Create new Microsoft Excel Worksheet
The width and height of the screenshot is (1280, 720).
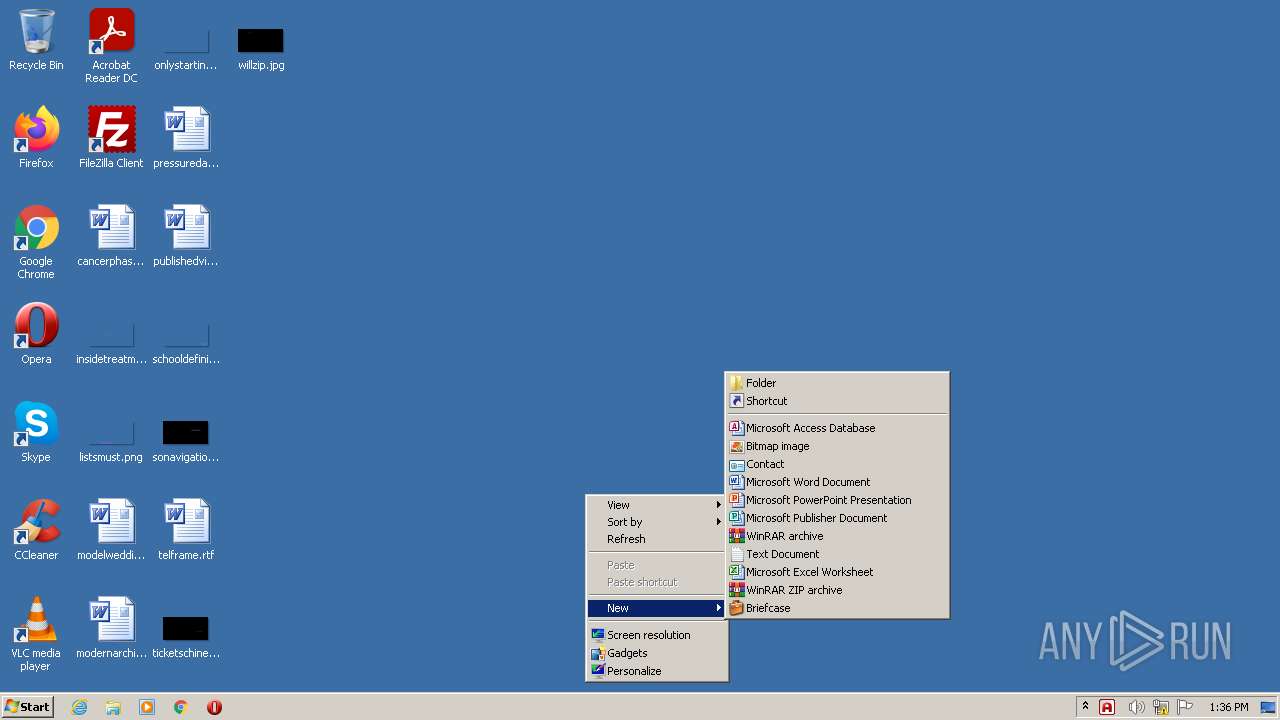pyautogui.click(x=837, y=572)
